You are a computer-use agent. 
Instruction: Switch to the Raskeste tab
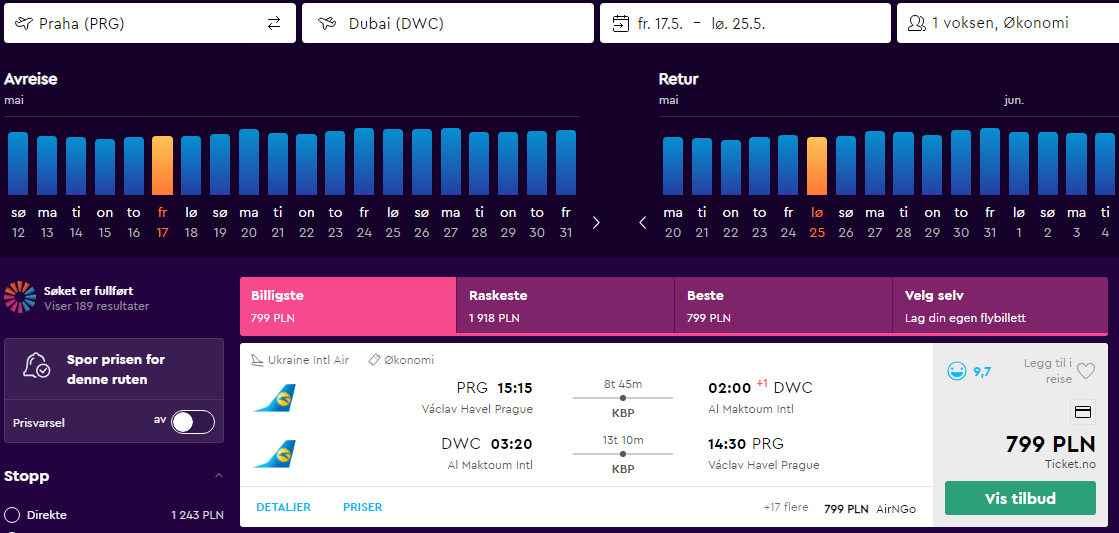pyautogui.click(x=565, y=305)
